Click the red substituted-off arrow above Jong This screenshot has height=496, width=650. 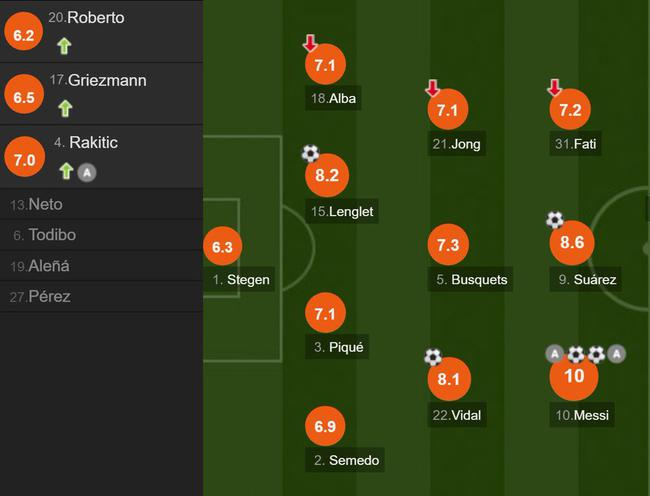(x=433, y=89)
